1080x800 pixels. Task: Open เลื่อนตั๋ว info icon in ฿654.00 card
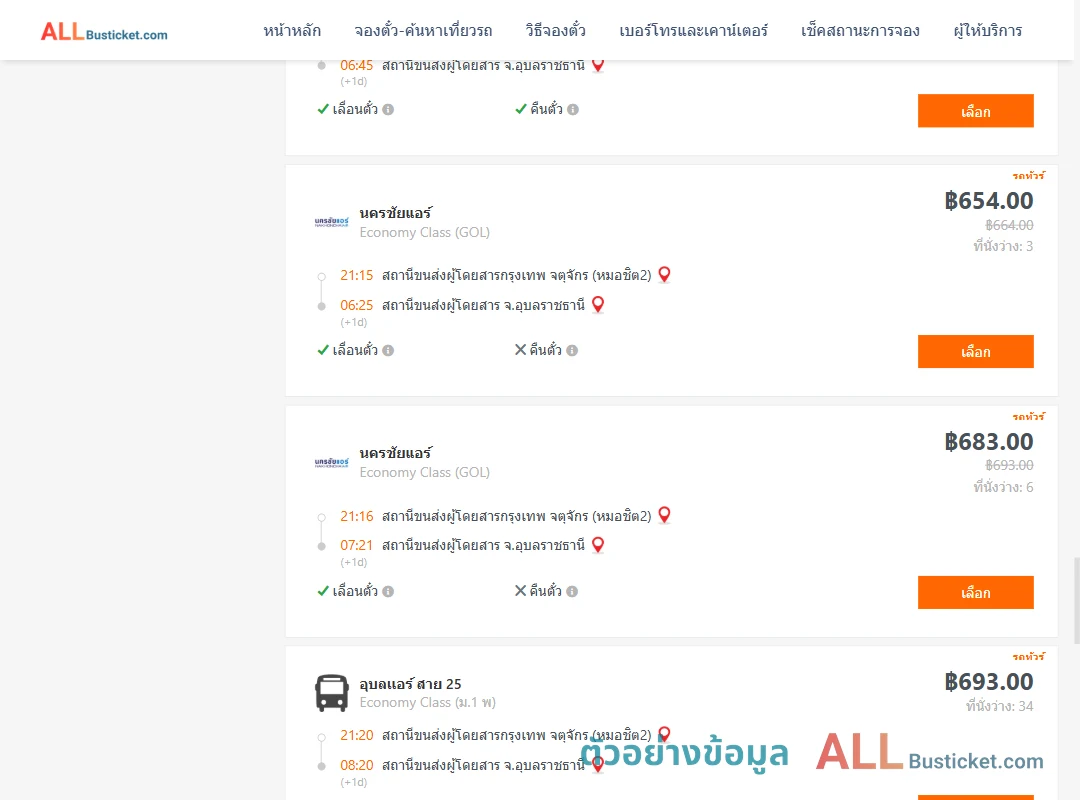[x=388, y=351]
